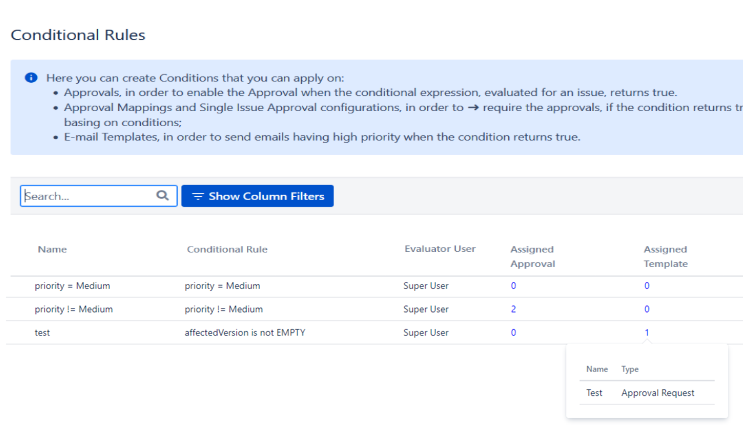Select the priority = Medium rule name
The height and width of the screenshot is (432, 743).
point(72,286)
